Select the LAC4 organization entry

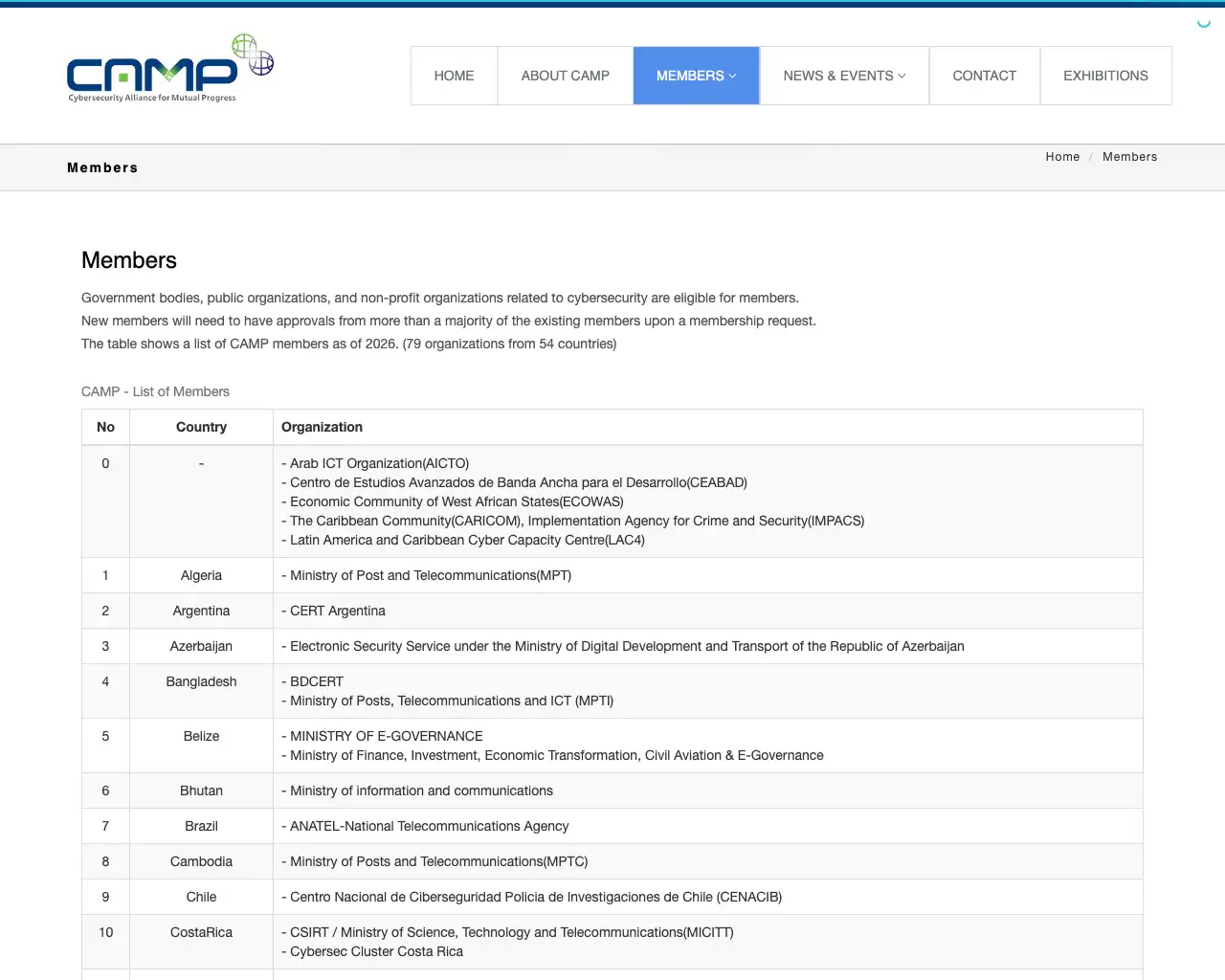pyautogui.click(x=463, y=540)
